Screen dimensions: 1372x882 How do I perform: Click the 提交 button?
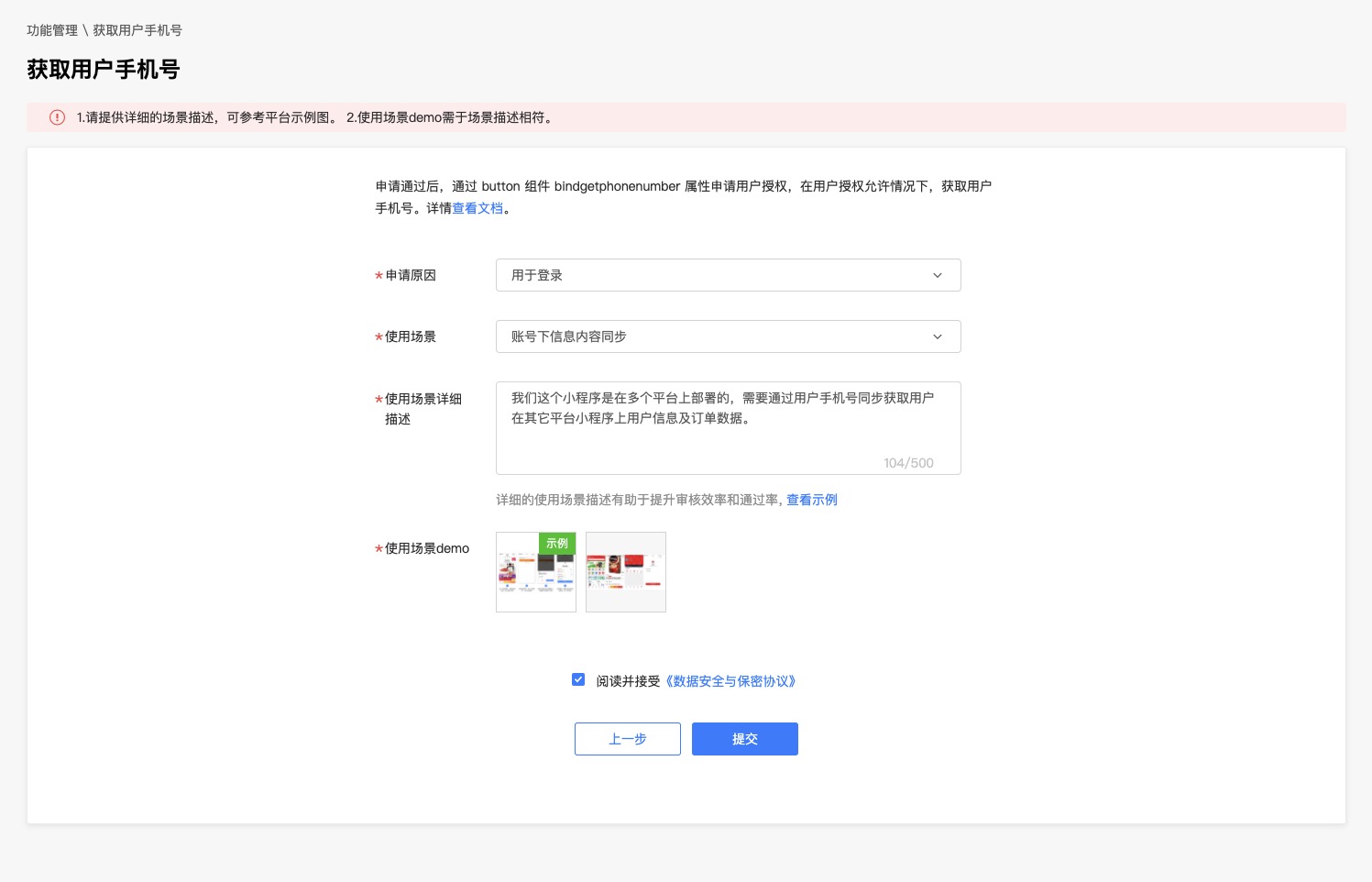744,739
